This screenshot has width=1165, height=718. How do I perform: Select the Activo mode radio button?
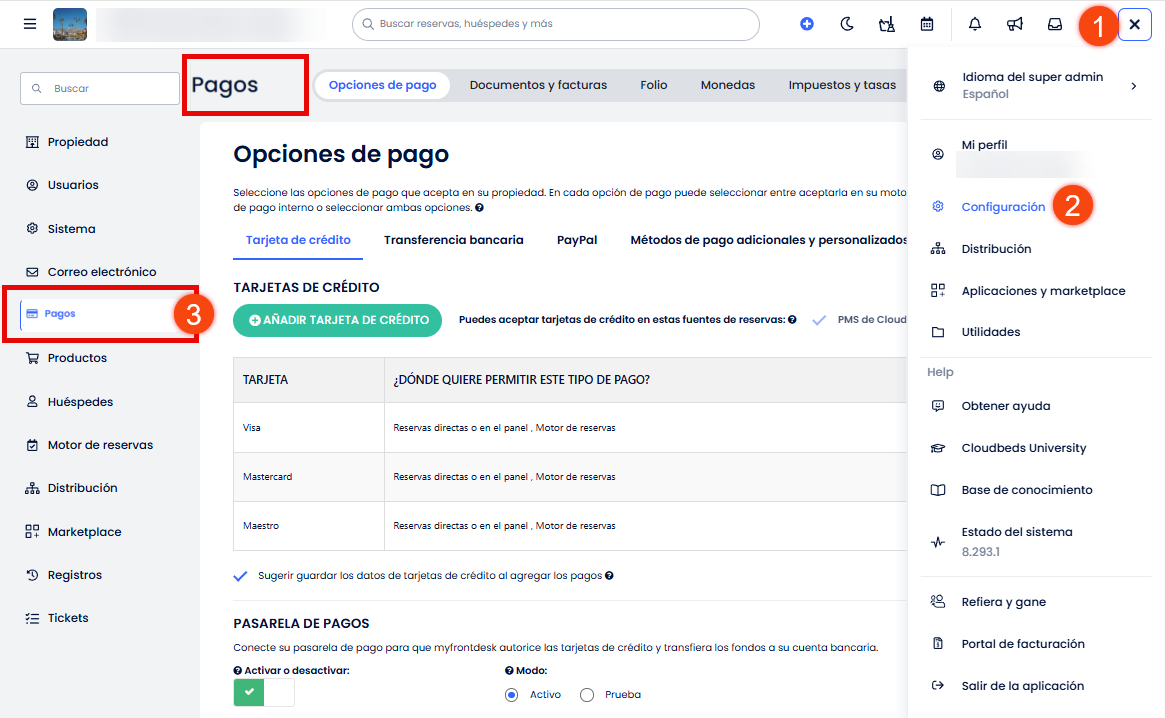512,695
